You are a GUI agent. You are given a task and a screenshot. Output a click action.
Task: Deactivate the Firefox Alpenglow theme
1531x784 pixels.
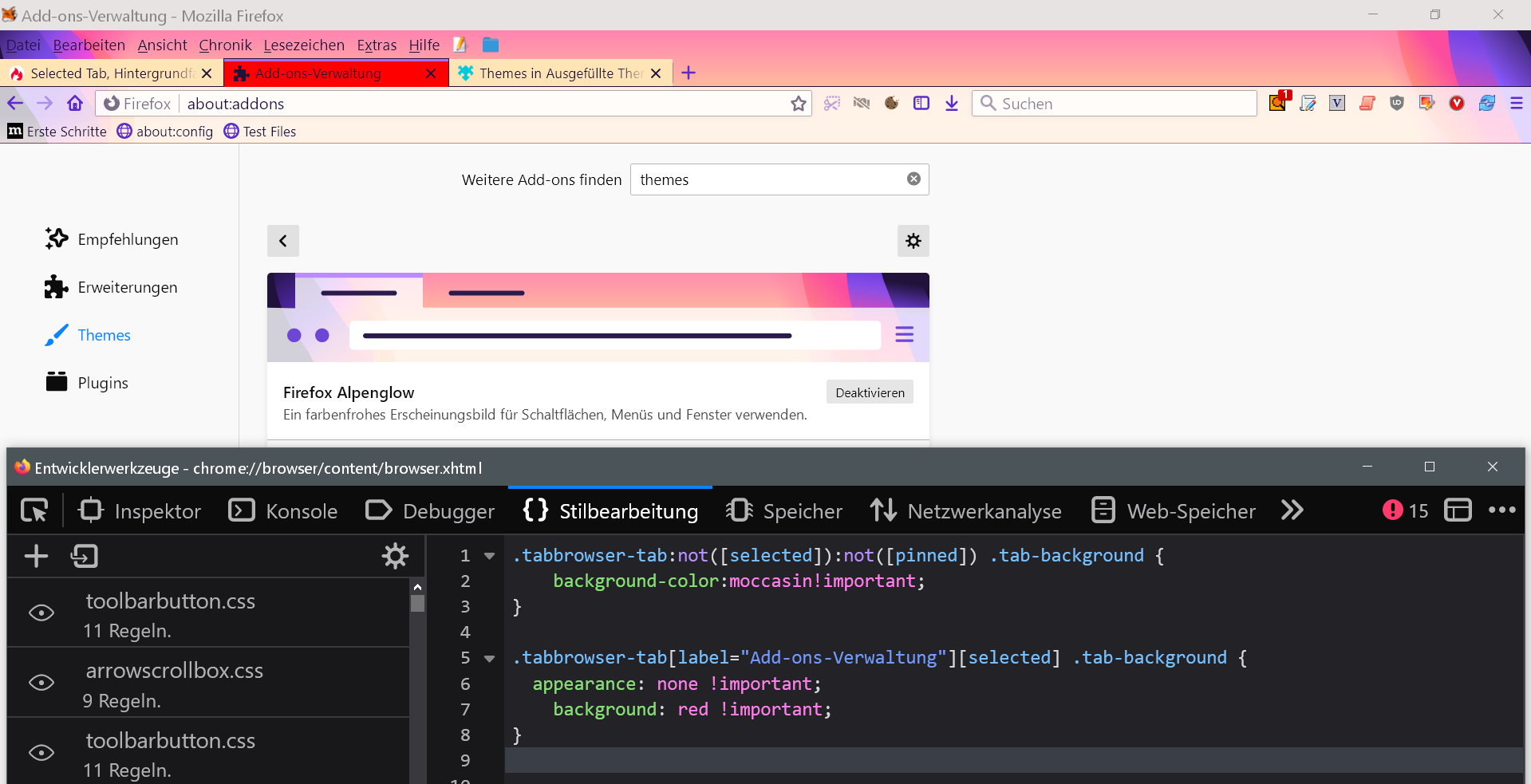click(869, 392)
